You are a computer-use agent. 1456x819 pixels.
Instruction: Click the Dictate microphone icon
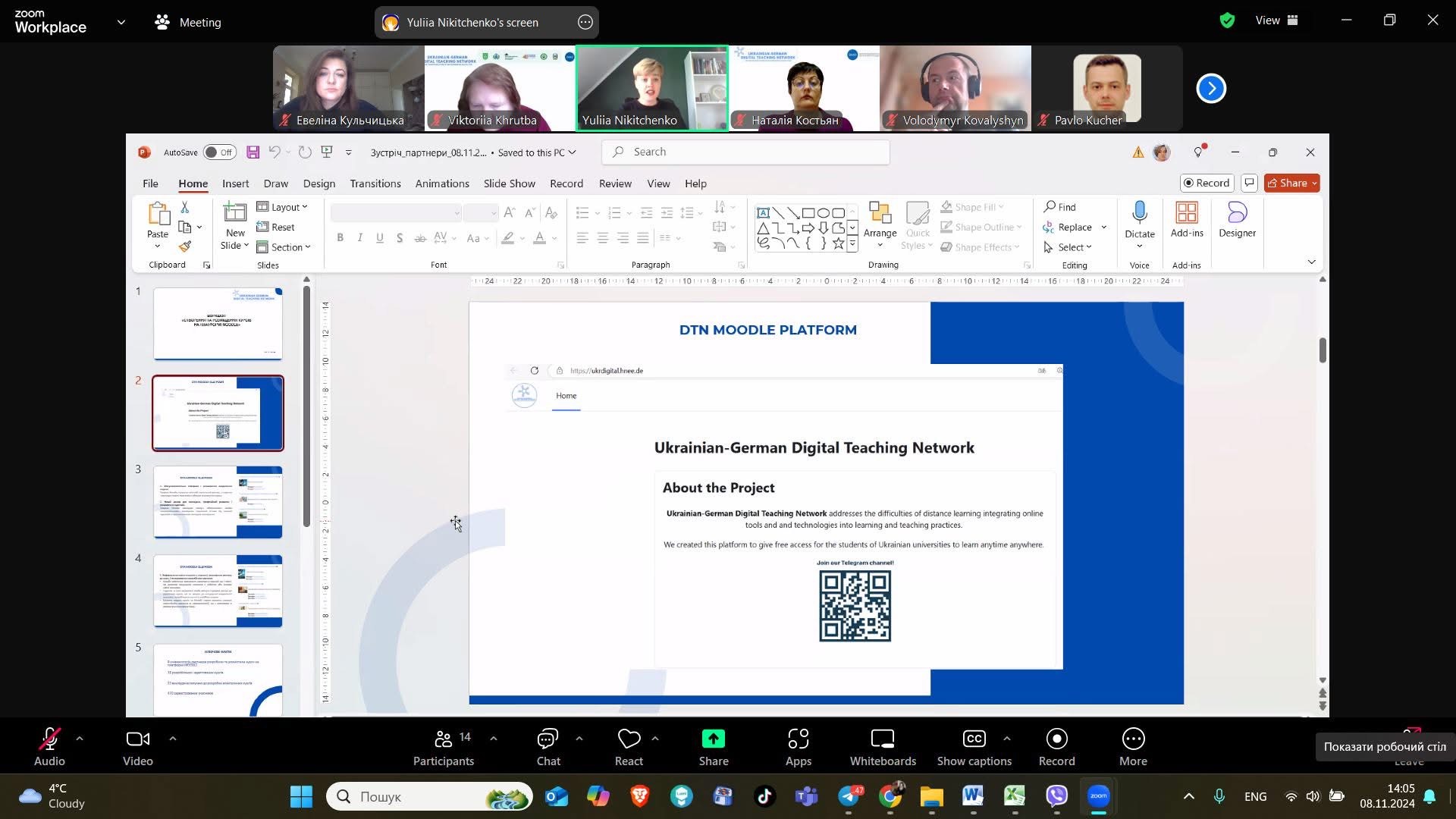pyautogui.click(x=1139, y=212)
